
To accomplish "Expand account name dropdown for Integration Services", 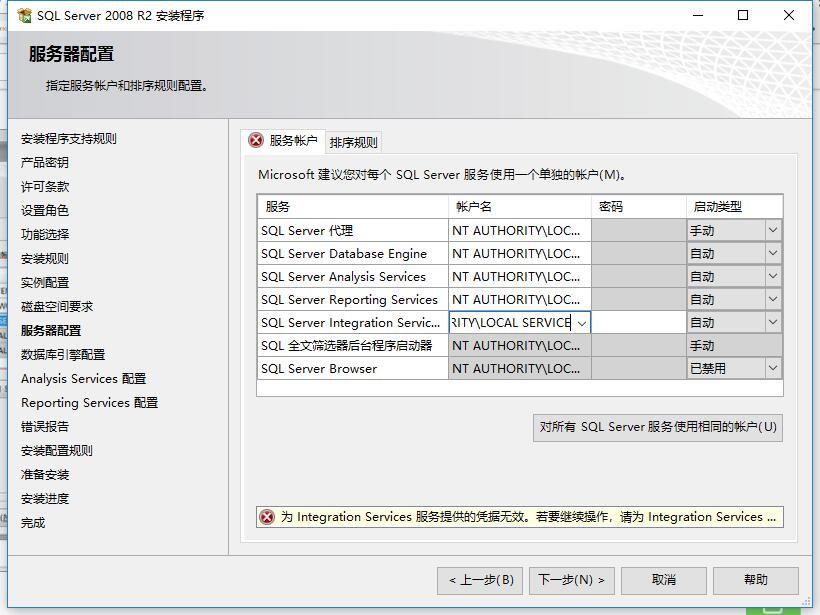I will pyautogui.click(x=582, y=323).
